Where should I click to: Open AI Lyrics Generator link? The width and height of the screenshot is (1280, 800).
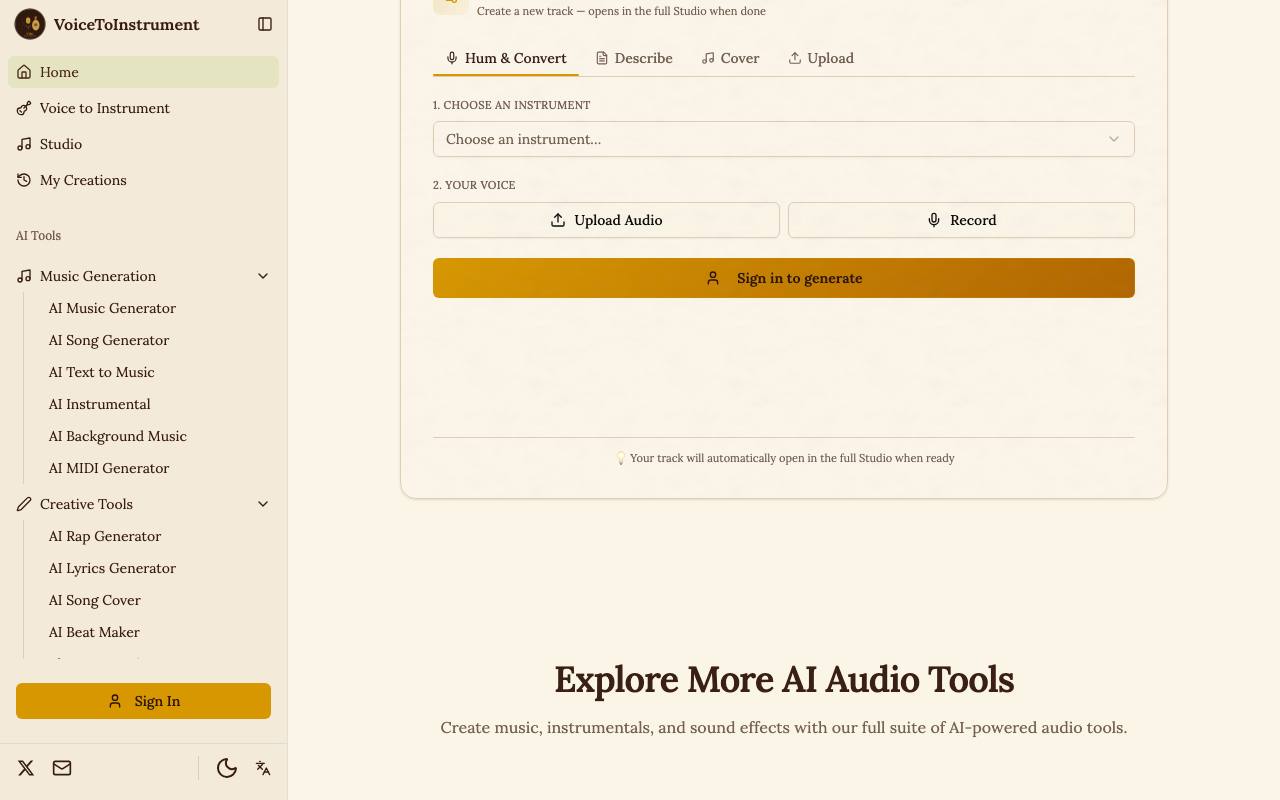click(x=112, y=568)
